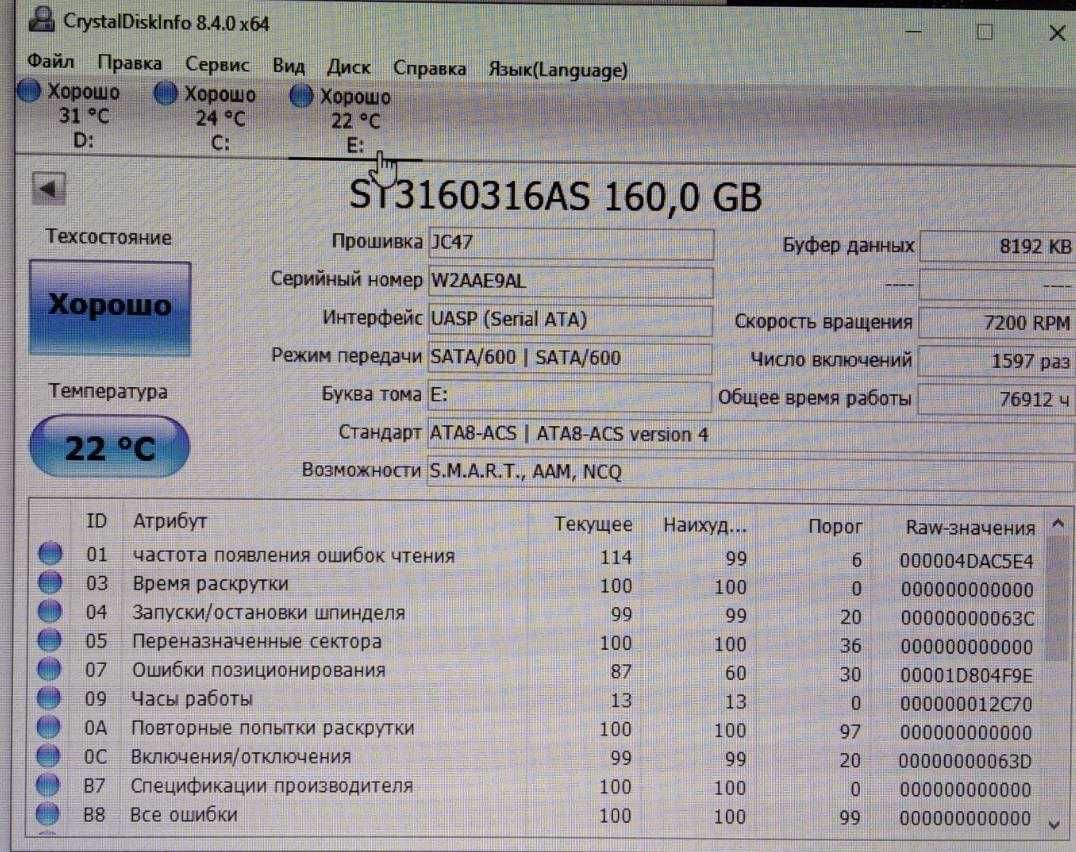This screenshot has height=852, width=1076.
Task: Click the previous disk arrow button
Action: (x=49, y=188)
